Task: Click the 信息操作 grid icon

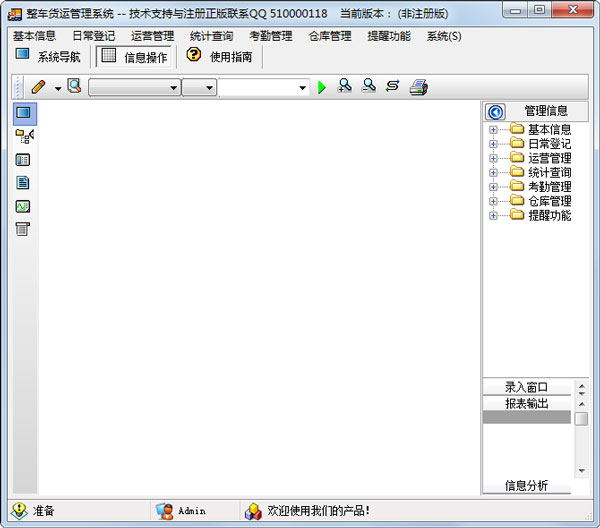Action: pyautogui.click(x=109, y=55)
